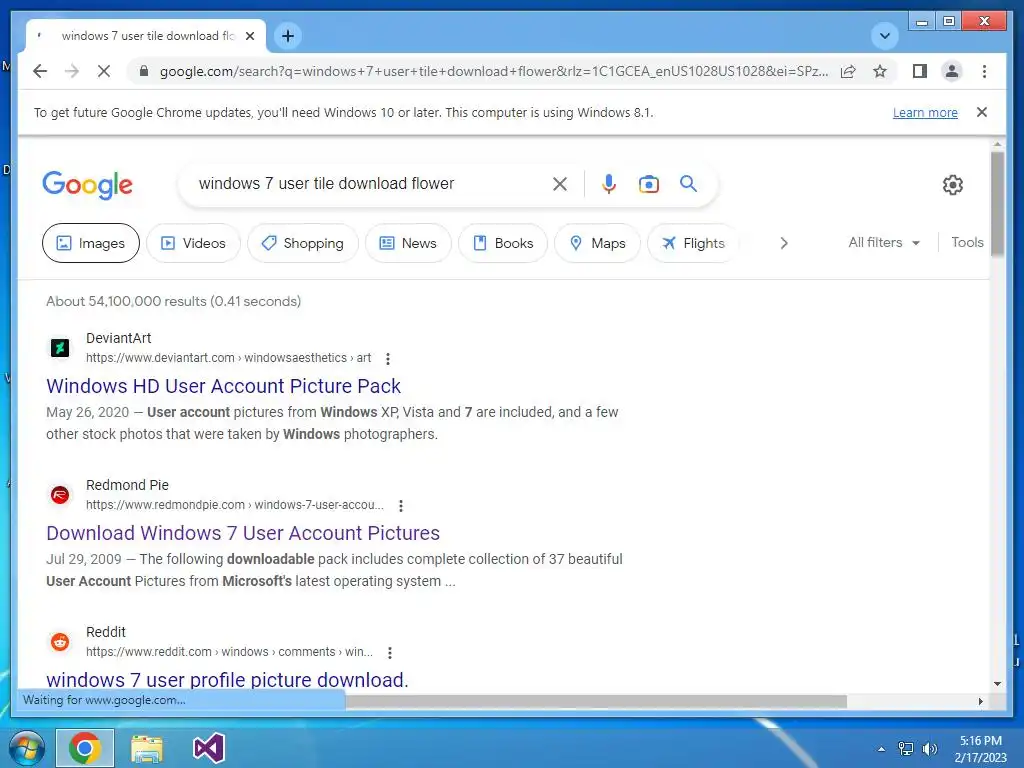Open File Explorer from the taskbar
Image resolution: width=1024 pixels, height=768 pixels.
147,748
